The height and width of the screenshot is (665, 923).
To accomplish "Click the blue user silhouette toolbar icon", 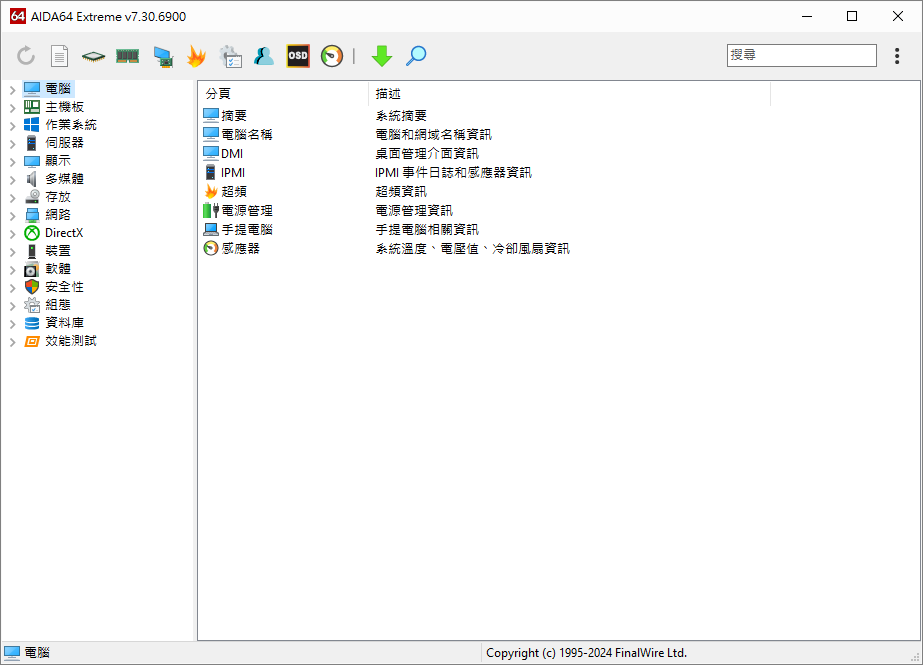I will tap(264, 56).
